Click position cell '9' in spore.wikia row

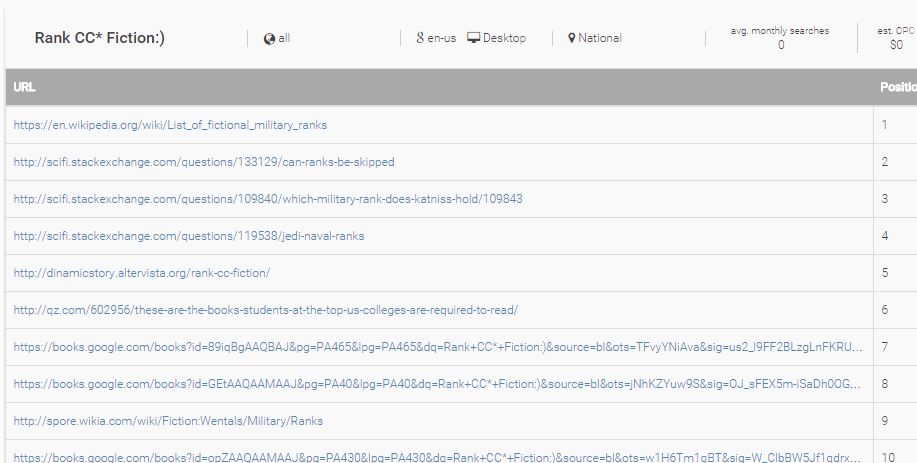point(885,421)
